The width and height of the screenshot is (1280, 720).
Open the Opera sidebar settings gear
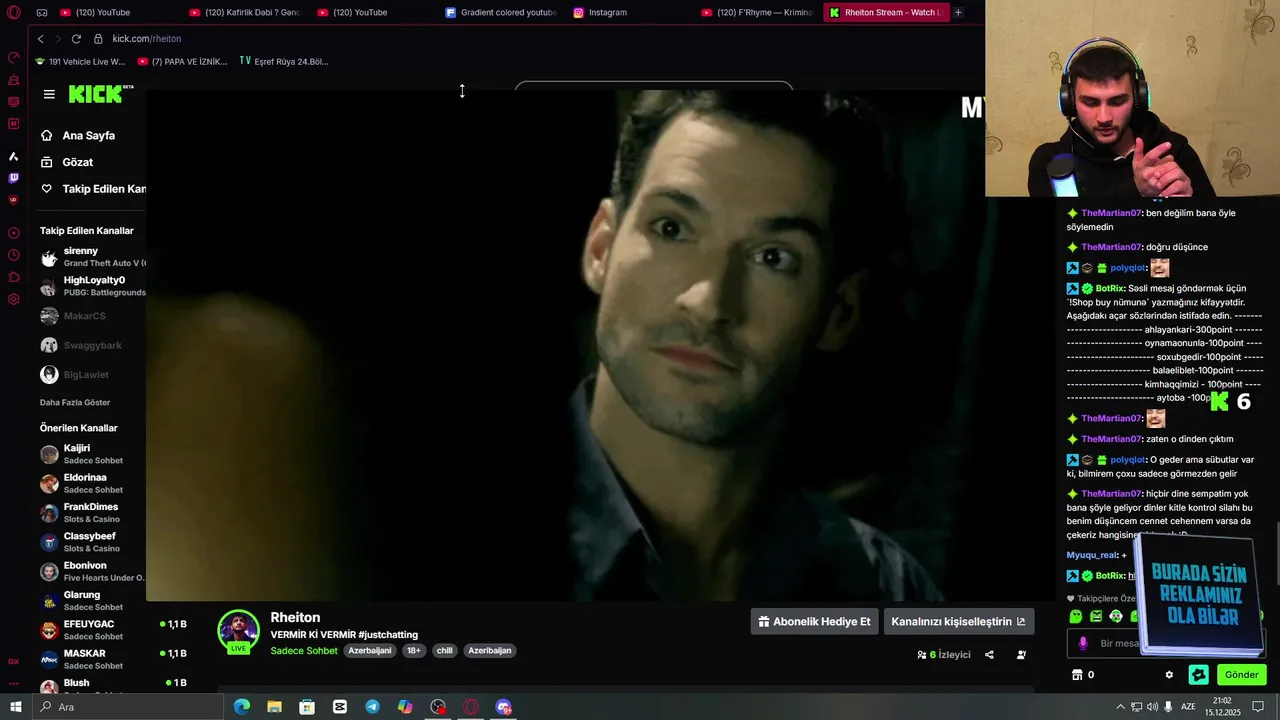point(14,299)
